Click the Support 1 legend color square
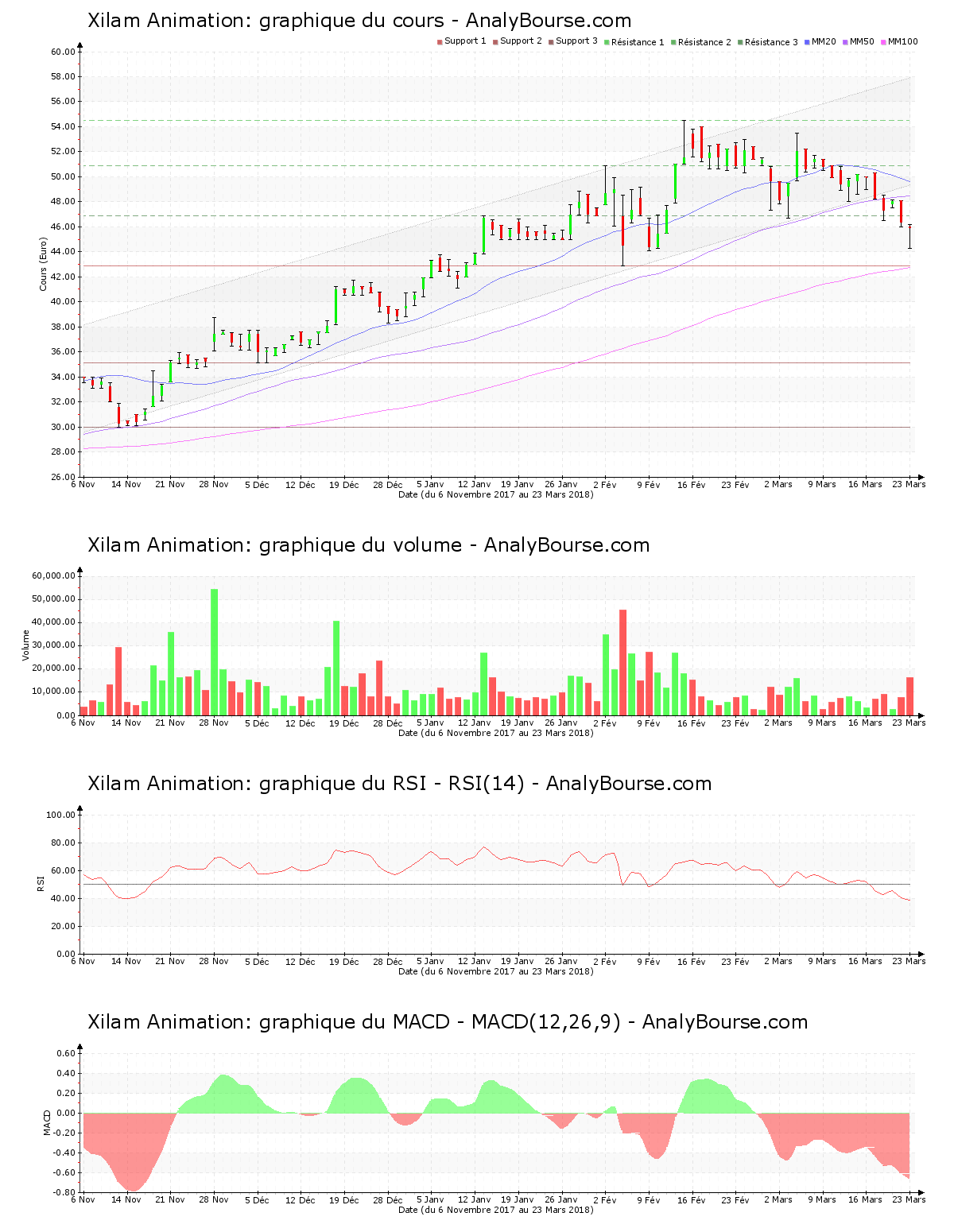The height and width of the screenshot is (1232, 954). (x=440, y=42)
